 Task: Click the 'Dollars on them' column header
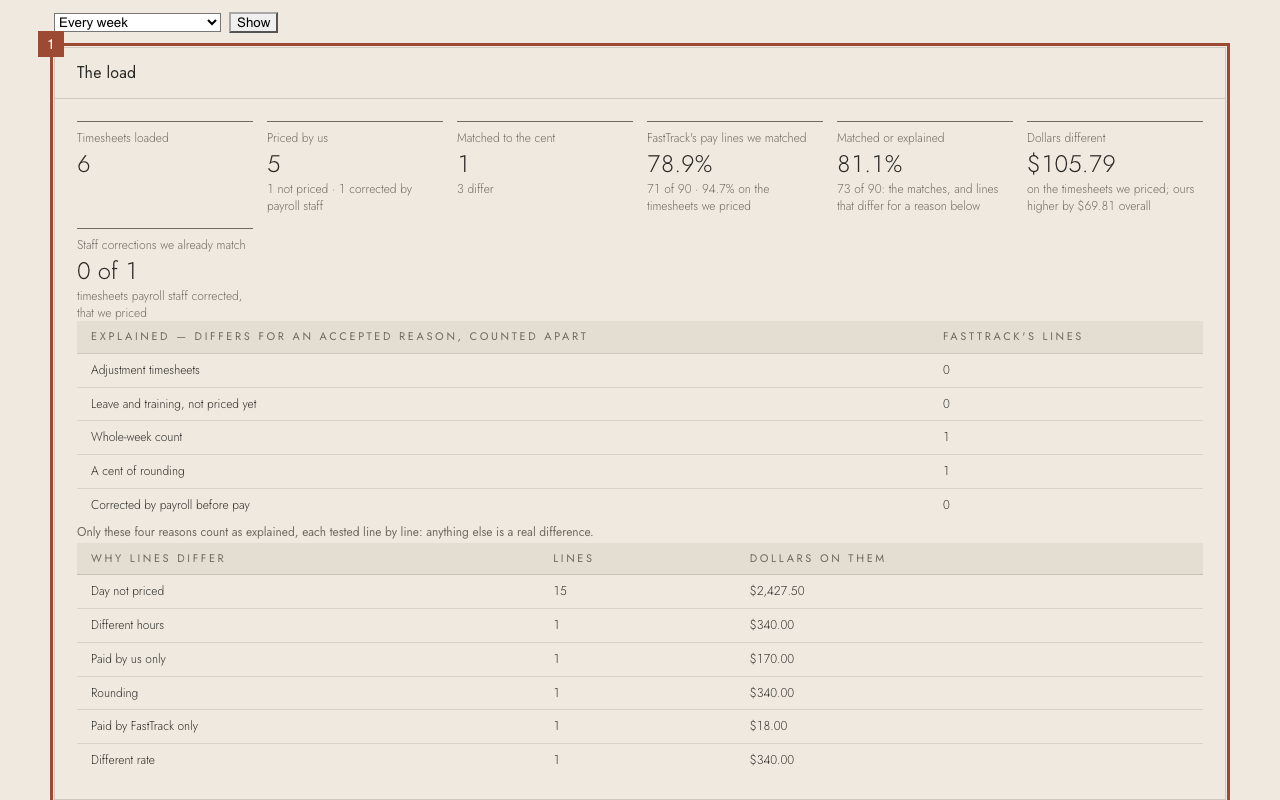tap(818, 558)
